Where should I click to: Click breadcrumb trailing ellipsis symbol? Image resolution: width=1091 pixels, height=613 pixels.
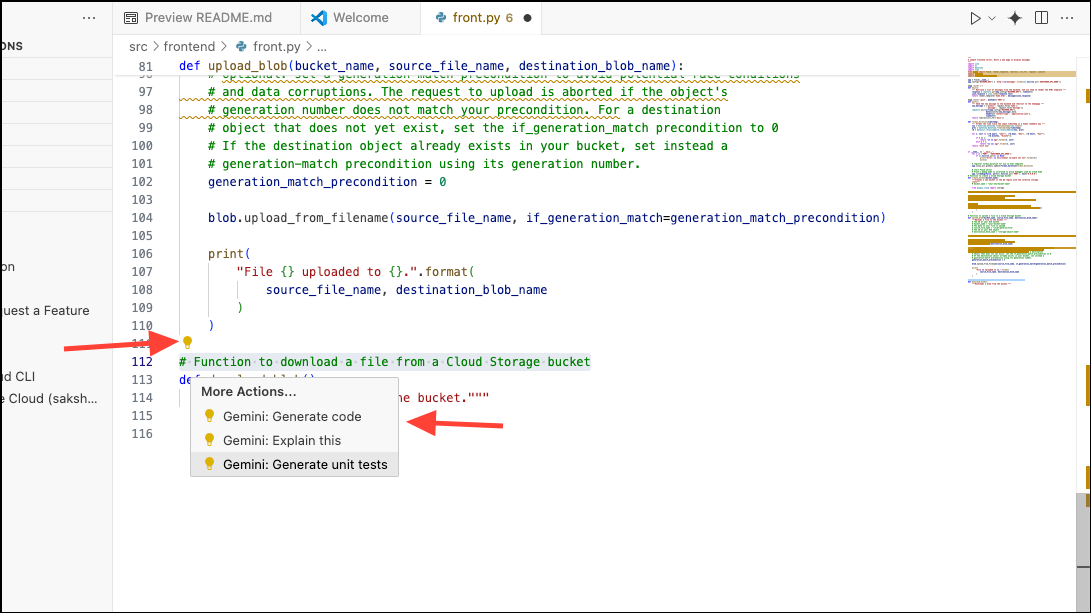click(x=321, y=47)
